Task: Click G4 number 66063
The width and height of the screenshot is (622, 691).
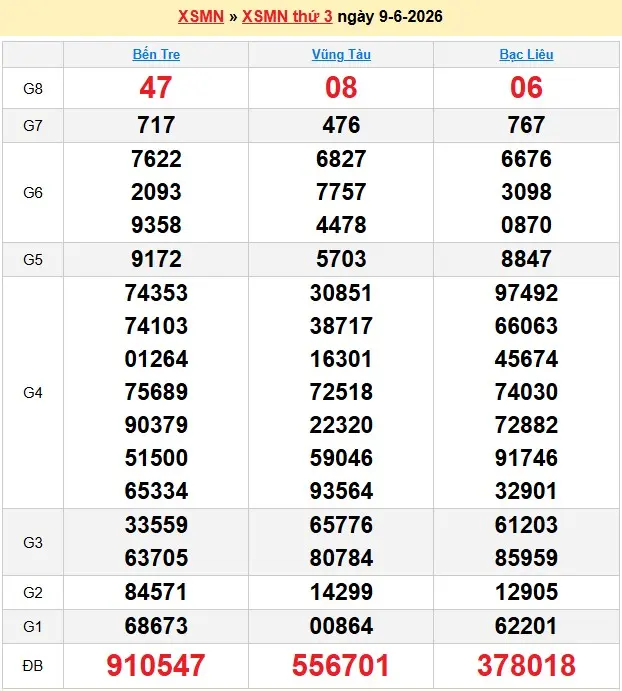Action: coord(526,326)
